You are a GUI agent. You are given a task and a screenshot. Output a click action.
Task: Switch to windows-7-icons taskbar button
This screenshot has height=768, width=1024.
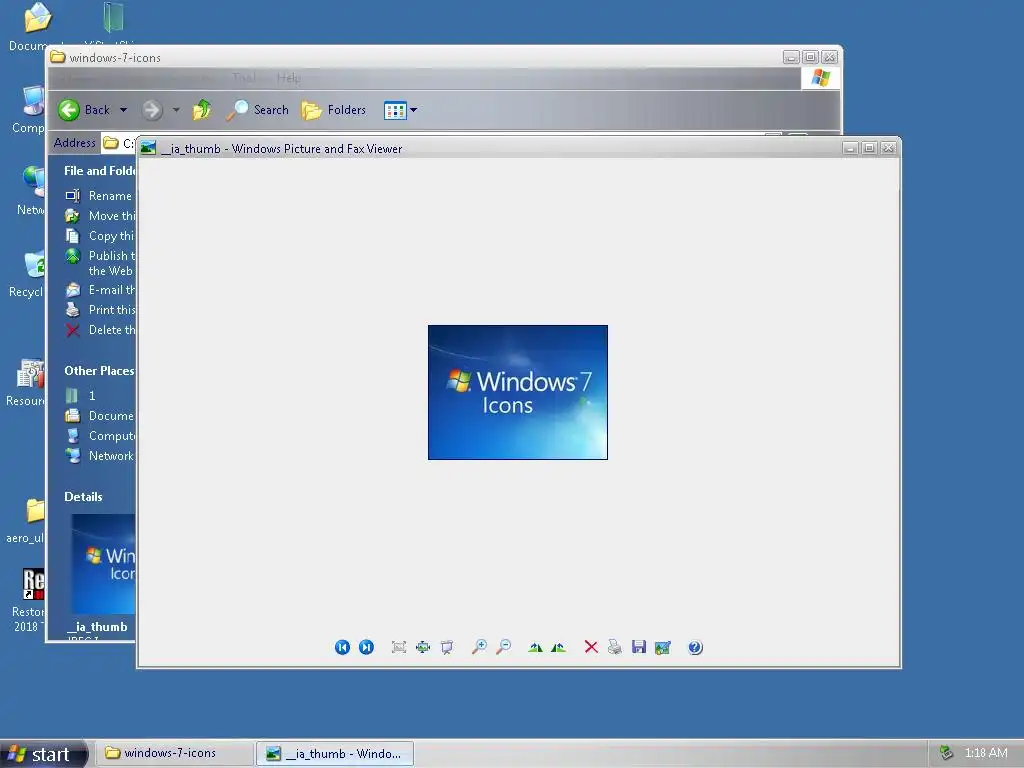coord(174,753)
